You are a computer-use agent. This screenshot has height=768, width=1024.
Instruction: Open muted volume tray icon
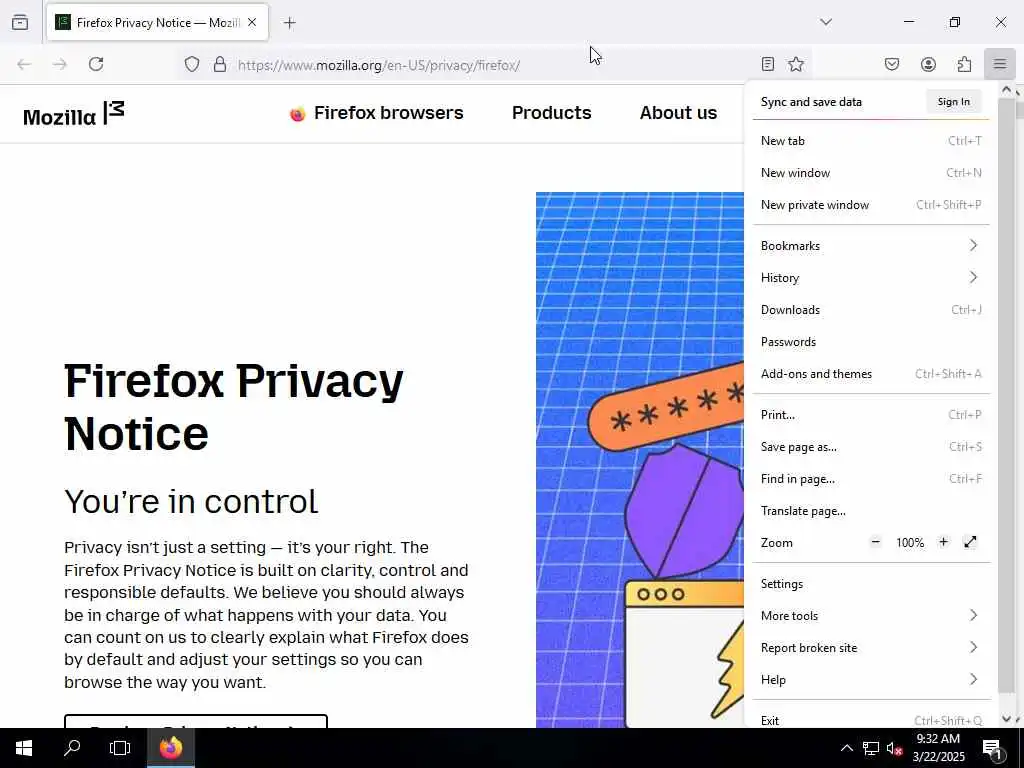[895, 748]
